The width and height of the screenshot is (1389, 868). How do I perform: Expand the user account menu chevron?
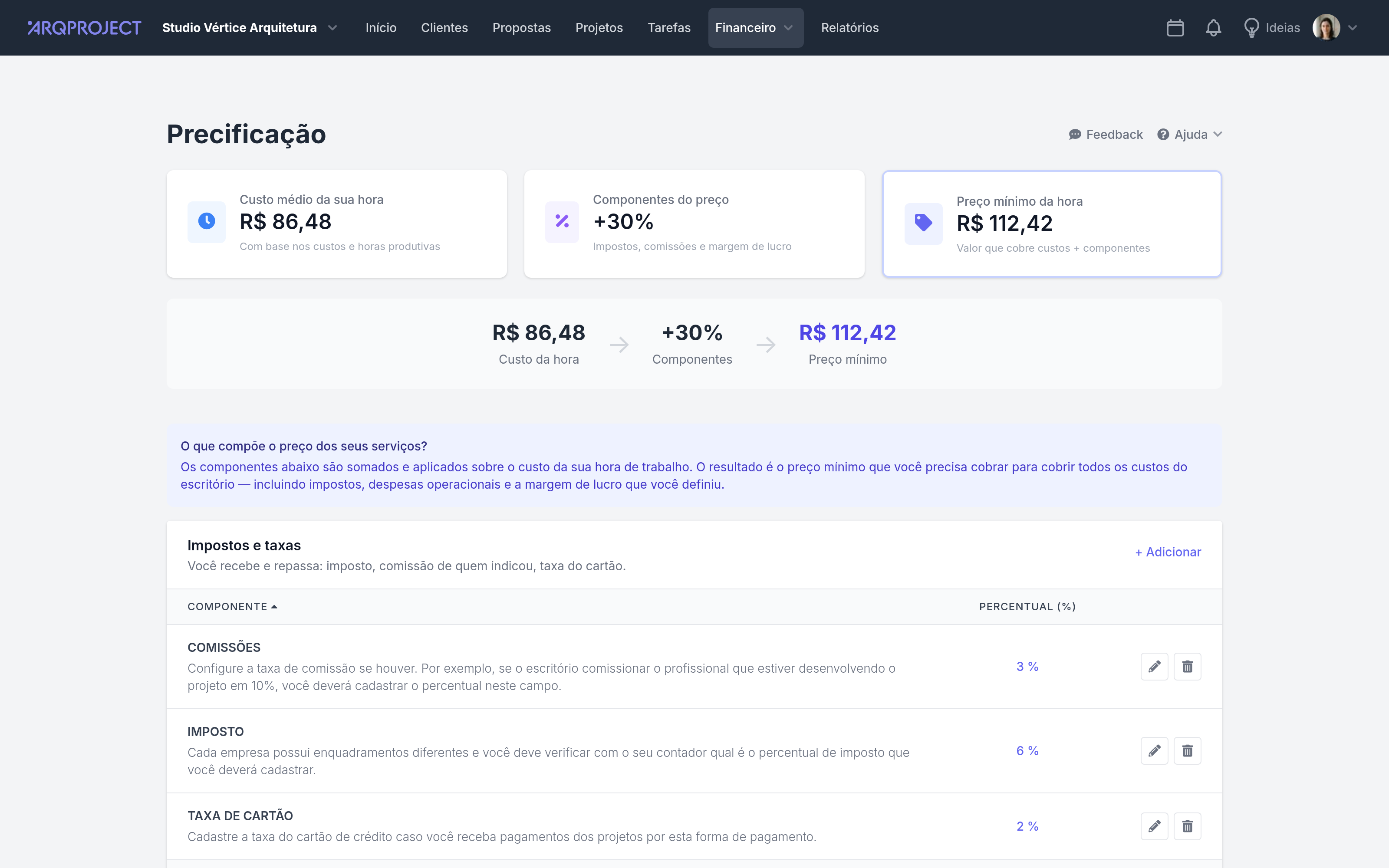point(1352,27)
